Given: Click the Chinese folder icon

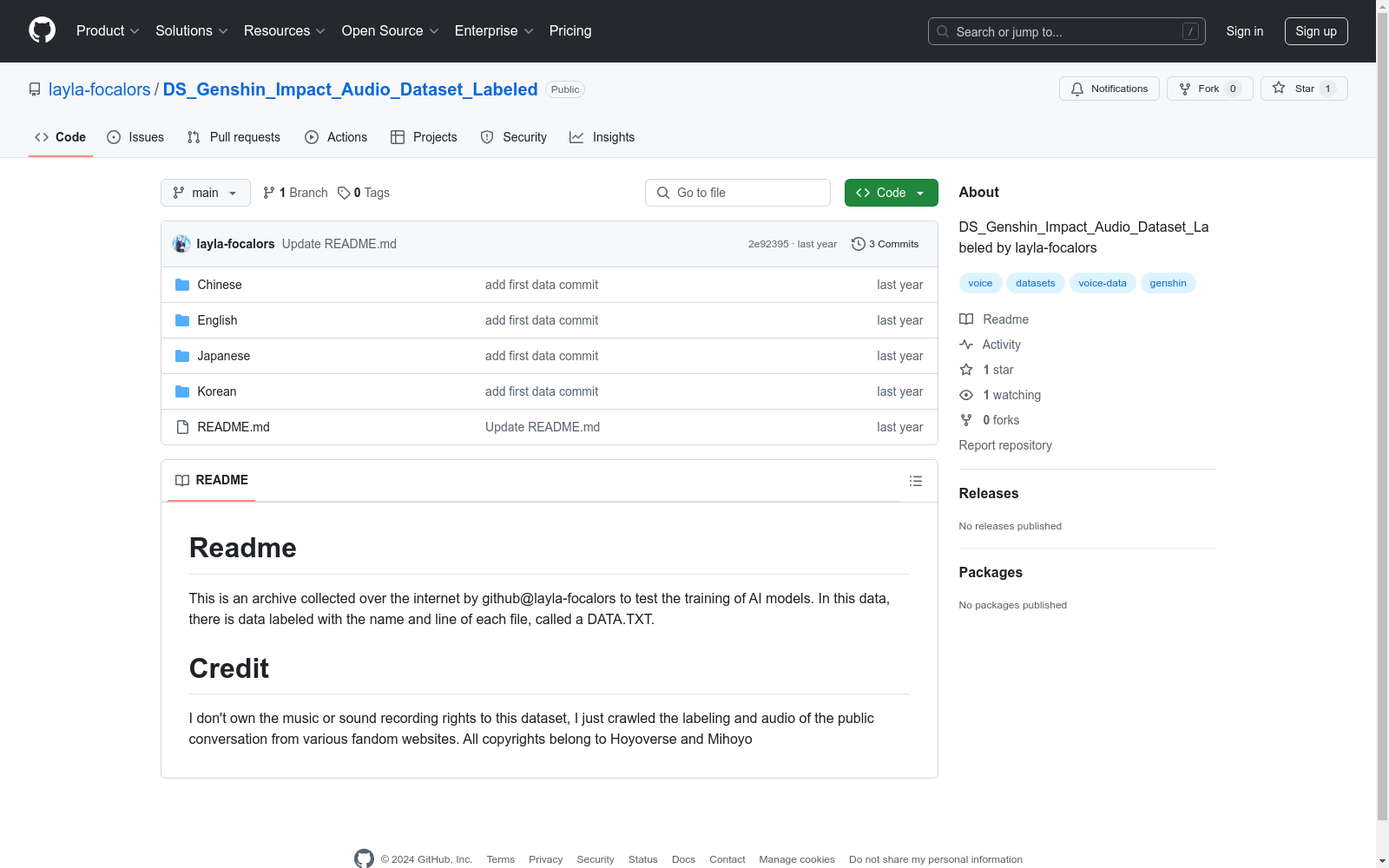Looking at the screenshot, I should tap(182, 285).
